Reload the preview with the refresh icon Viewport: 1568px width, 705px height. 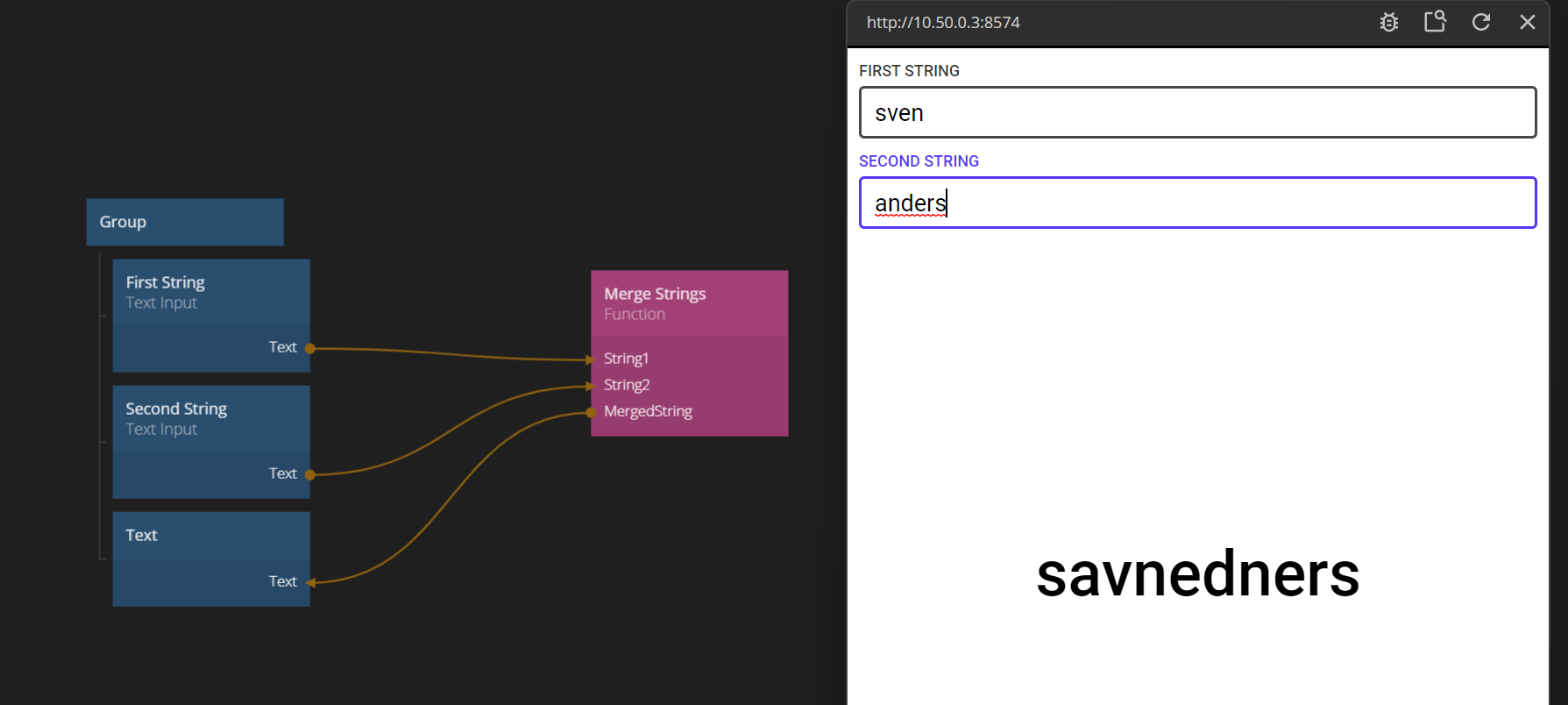tap(1481, 23)
